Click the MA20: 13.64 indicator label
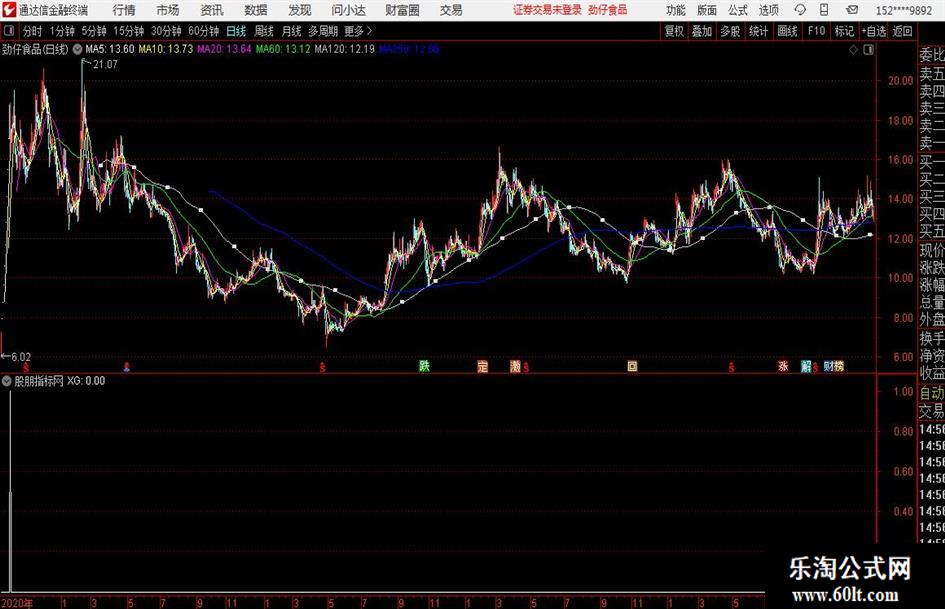 (224, 49)
